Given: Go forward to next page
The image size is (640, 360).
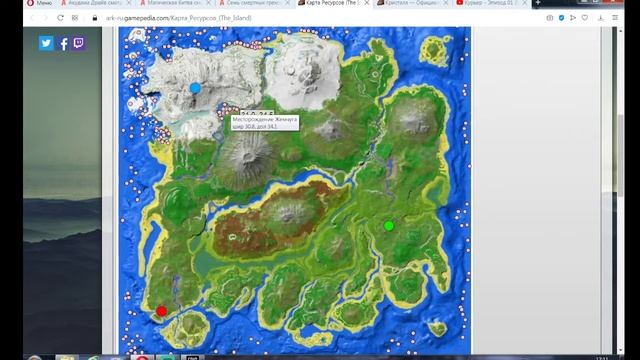Looking at the screenshot, I should coord(45,18).
